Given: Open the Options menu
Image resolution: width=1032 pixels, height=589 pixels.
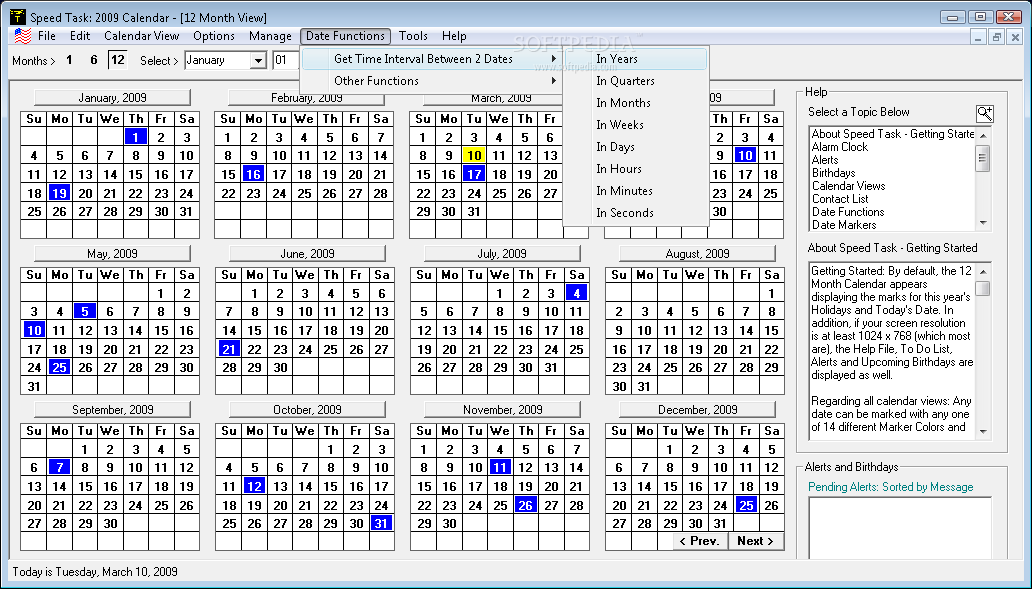Looking at the screenshot, I should point(214,36).
